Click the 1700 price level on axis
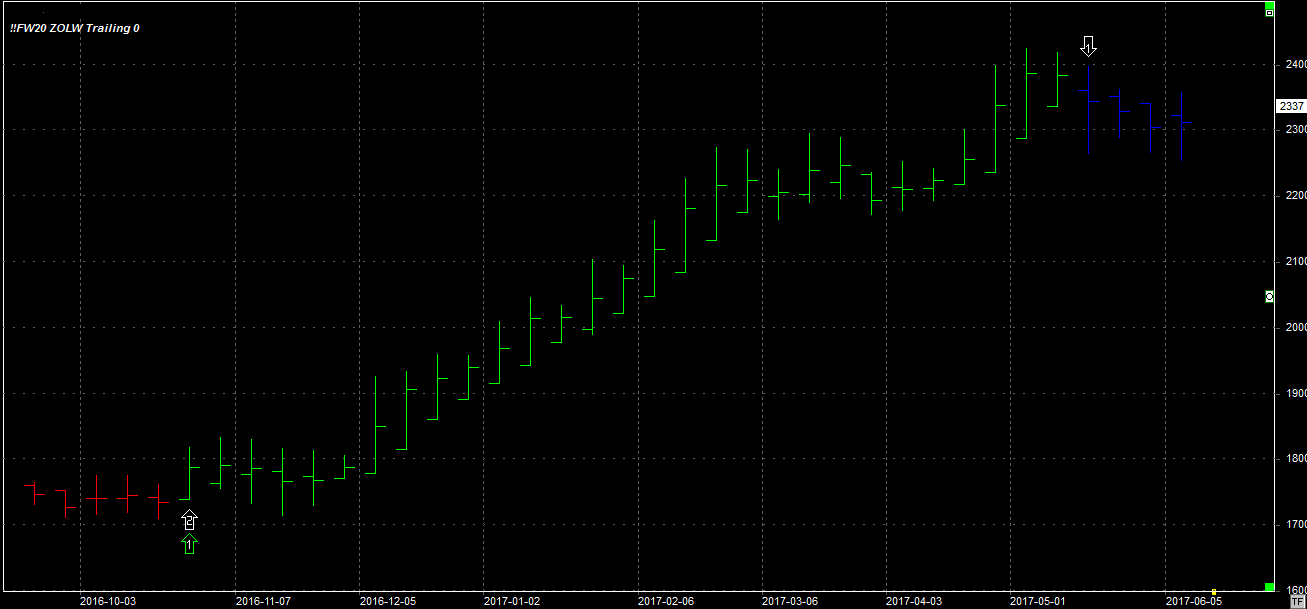The image size is (1307, 609). [1296, 525]
